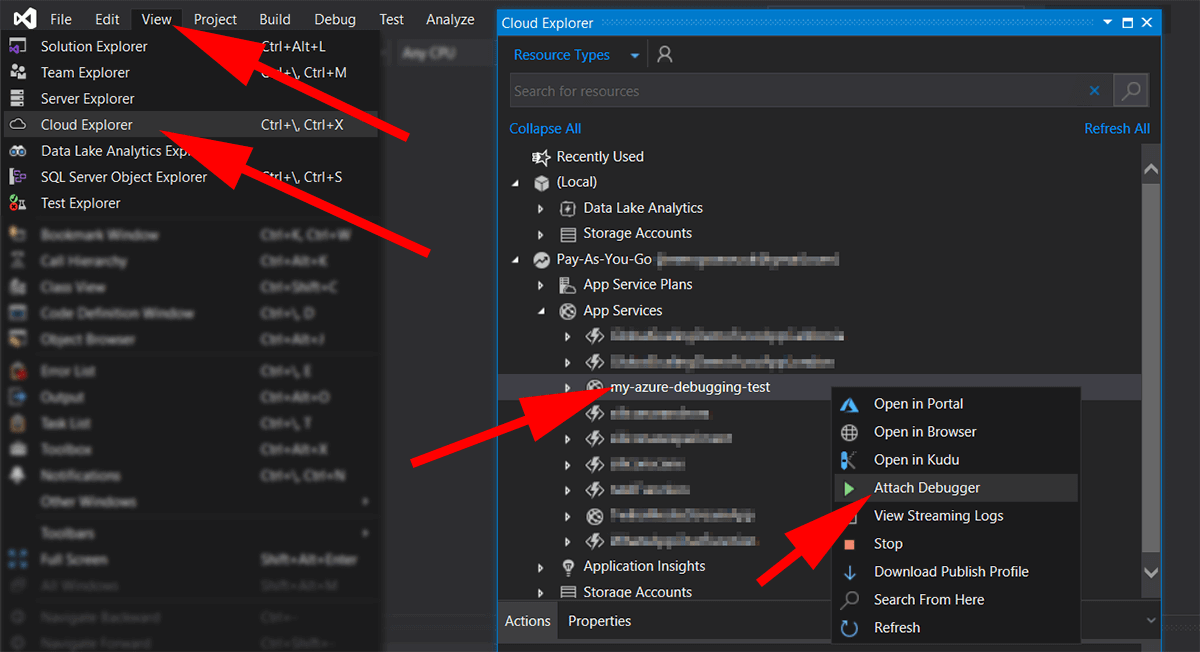Open the Edit menu
The width and height of the screenshot is (1200, 652).
pyautogui.click(x=107, y=19)
